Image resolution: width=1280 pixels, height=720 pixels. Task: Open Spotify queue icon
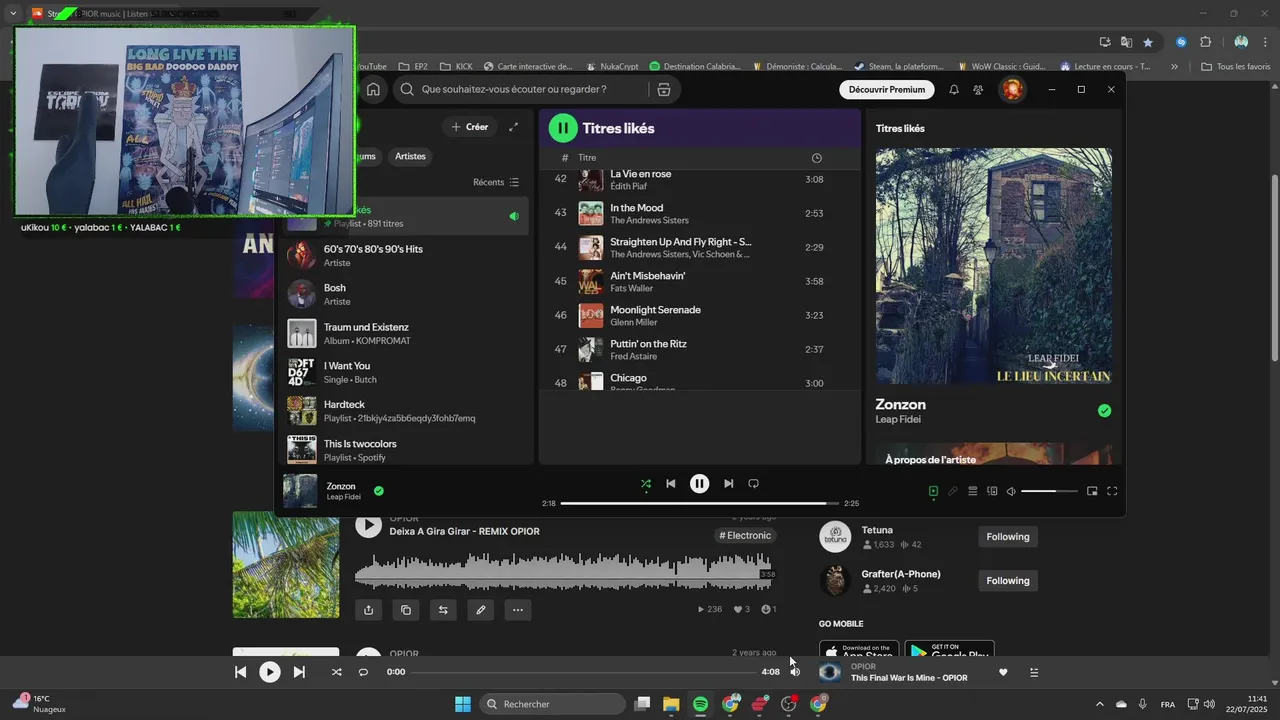pos(972,491)
